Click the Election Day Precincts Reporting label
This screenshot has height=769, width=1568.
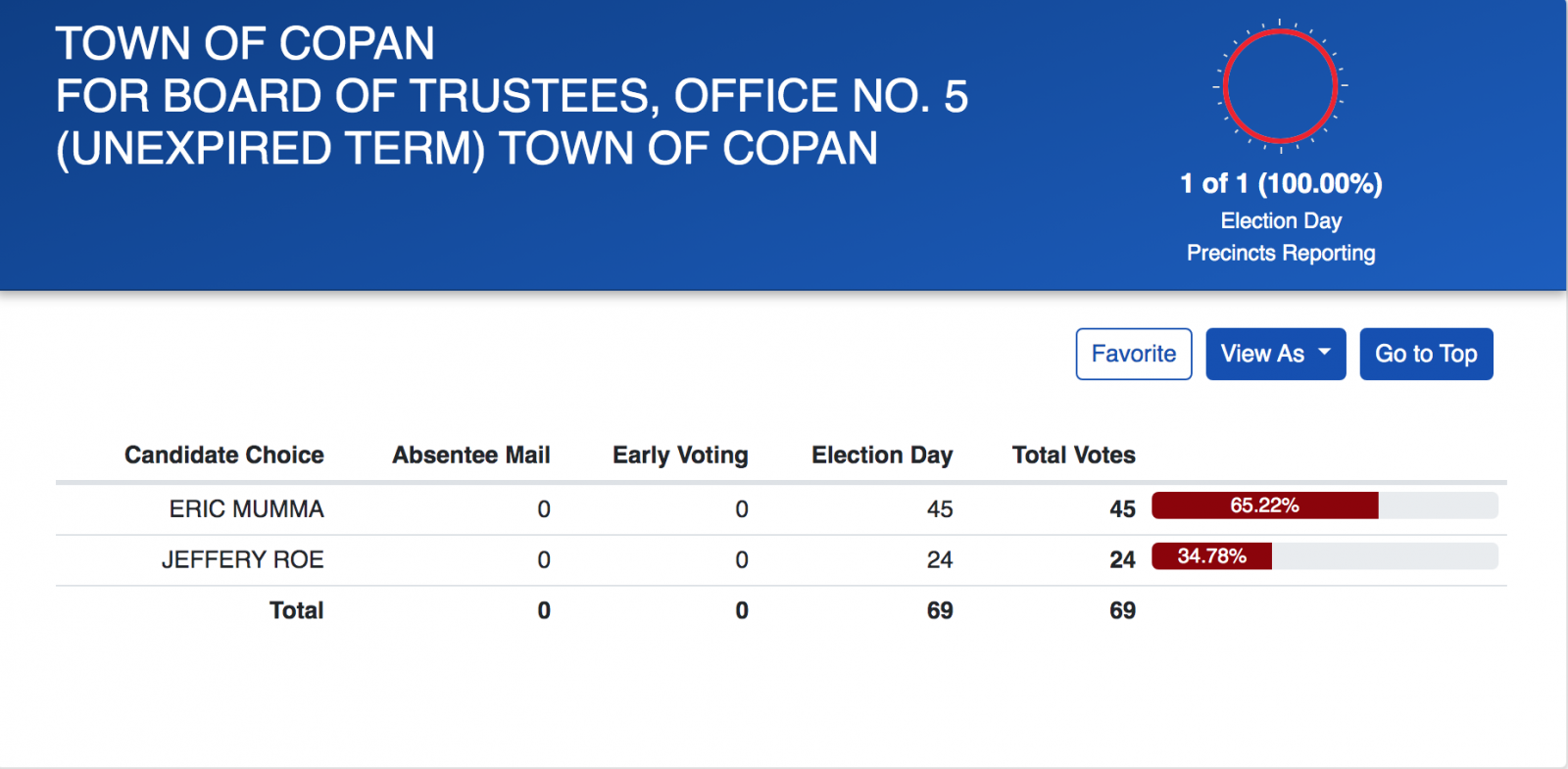coord(1281,237)
